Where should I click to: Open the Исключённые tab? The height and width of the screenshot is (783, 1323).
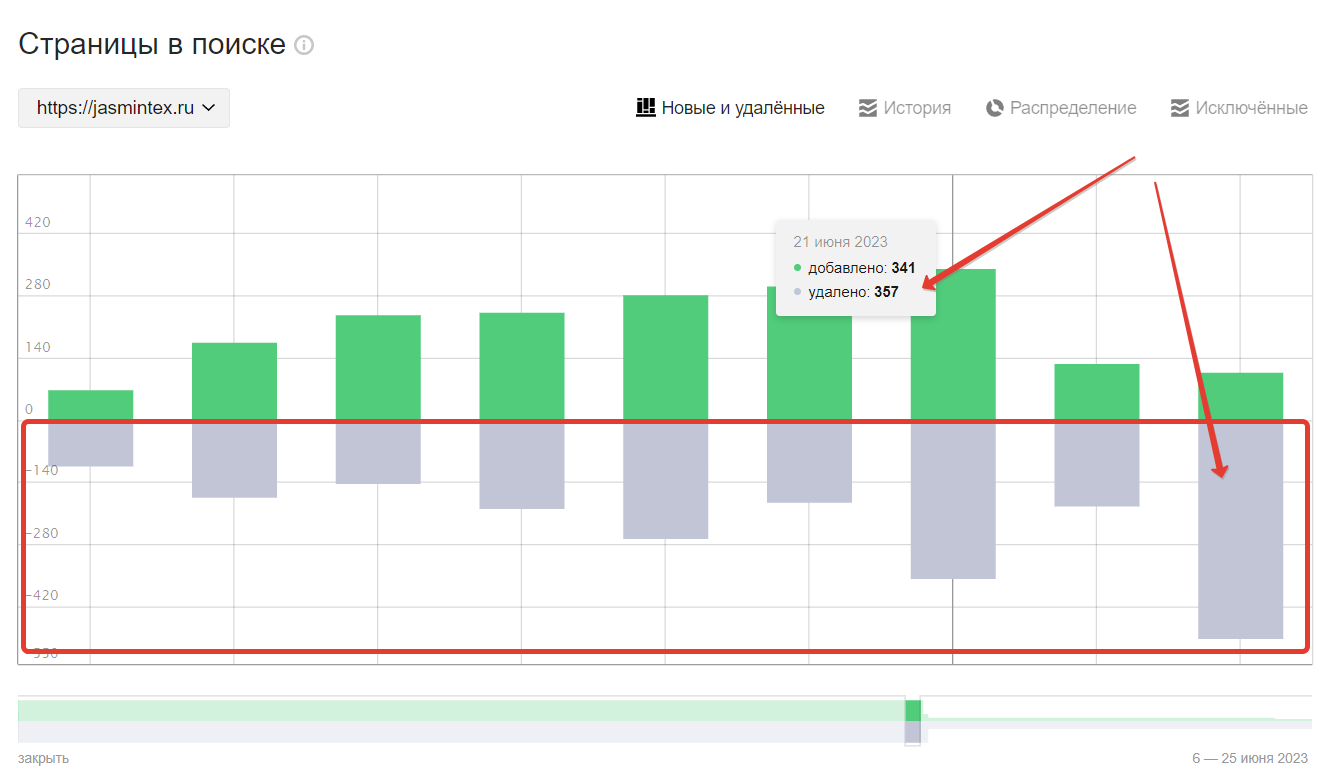click(1239, 108)
